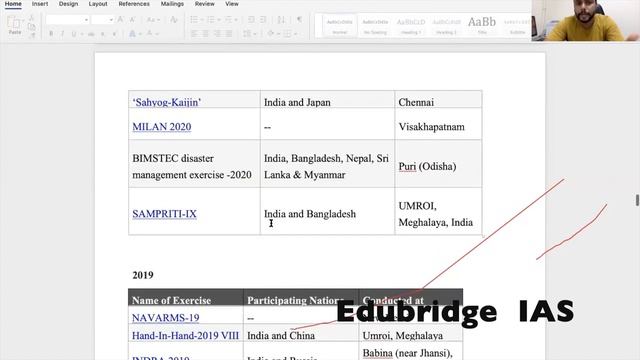Justify the paragraph text
Image resolution: width=640 pixels, height=360 pixels.
click(x=229, y=34)
